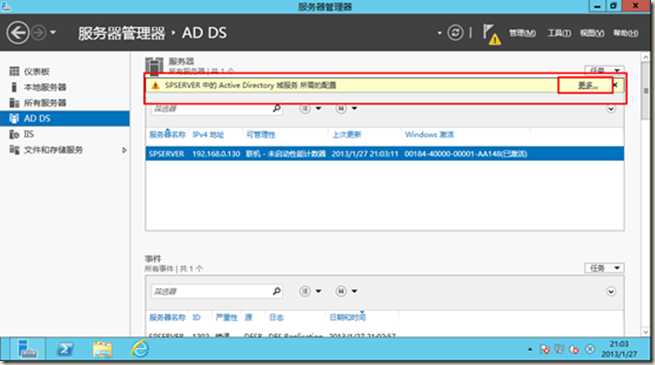Open the 帮助(H) menu

(x=625, y=33)
